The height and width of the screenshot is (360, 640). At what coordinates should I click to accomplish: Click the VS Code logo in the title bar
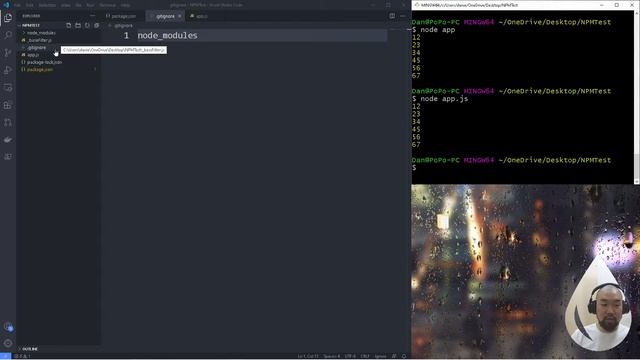point(6,5)
